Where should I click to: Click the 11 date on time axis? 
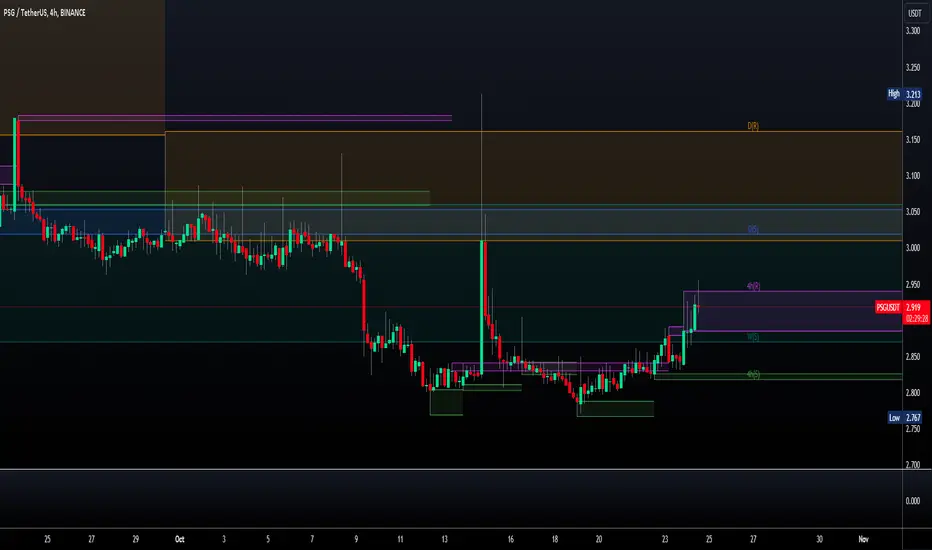(400, 539)
